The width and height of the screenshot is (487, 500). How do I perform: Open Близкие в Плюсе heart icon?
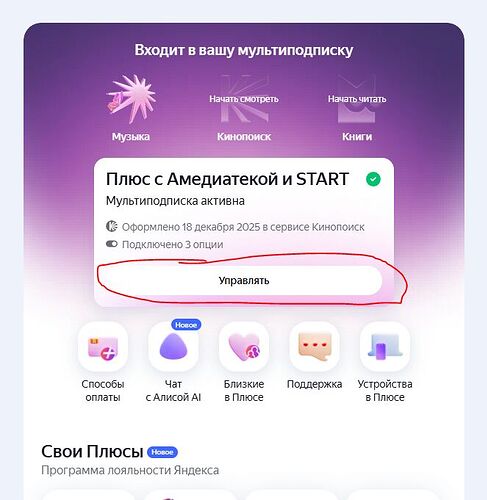(244, 347)
